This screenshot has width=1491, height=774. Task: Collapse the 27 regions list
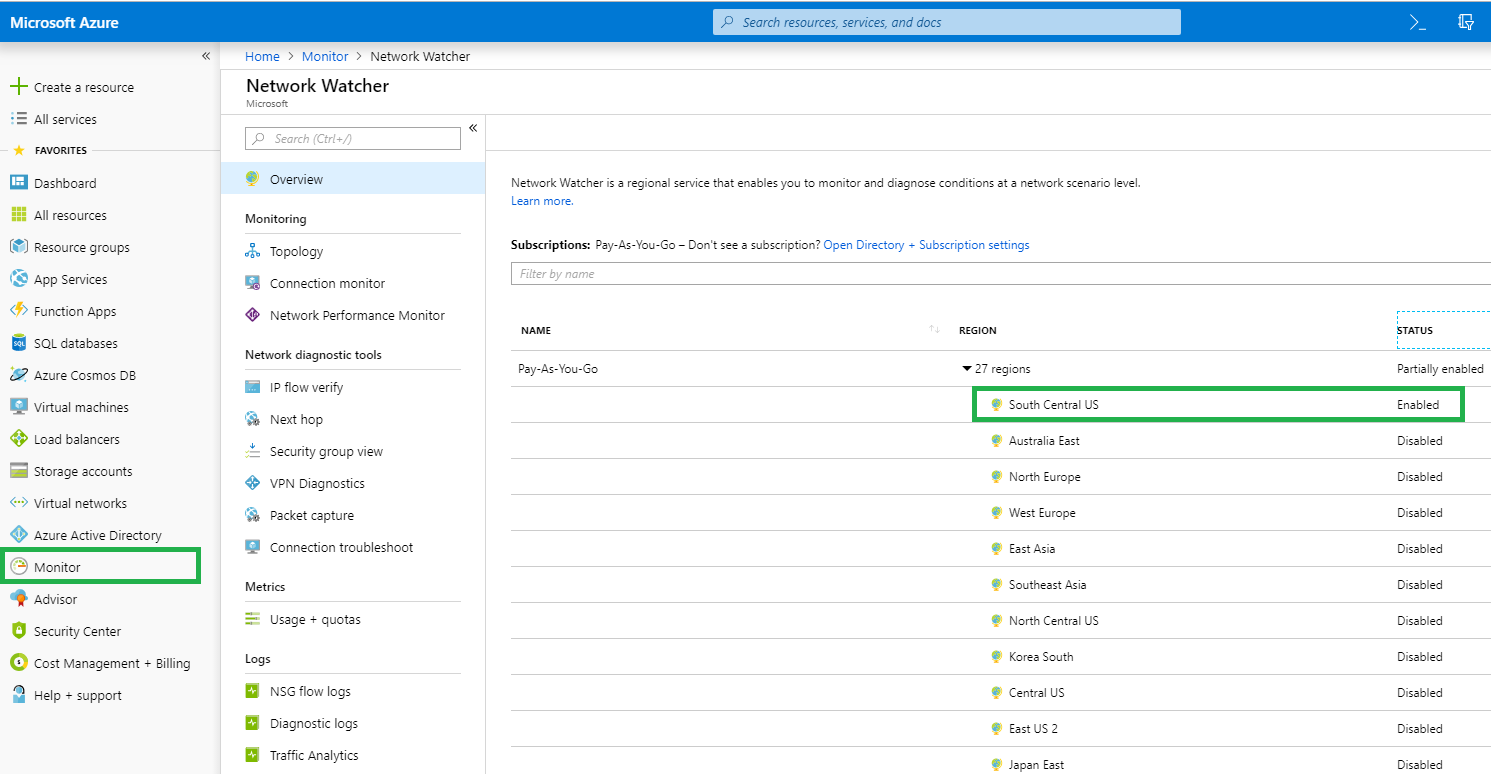967,369
